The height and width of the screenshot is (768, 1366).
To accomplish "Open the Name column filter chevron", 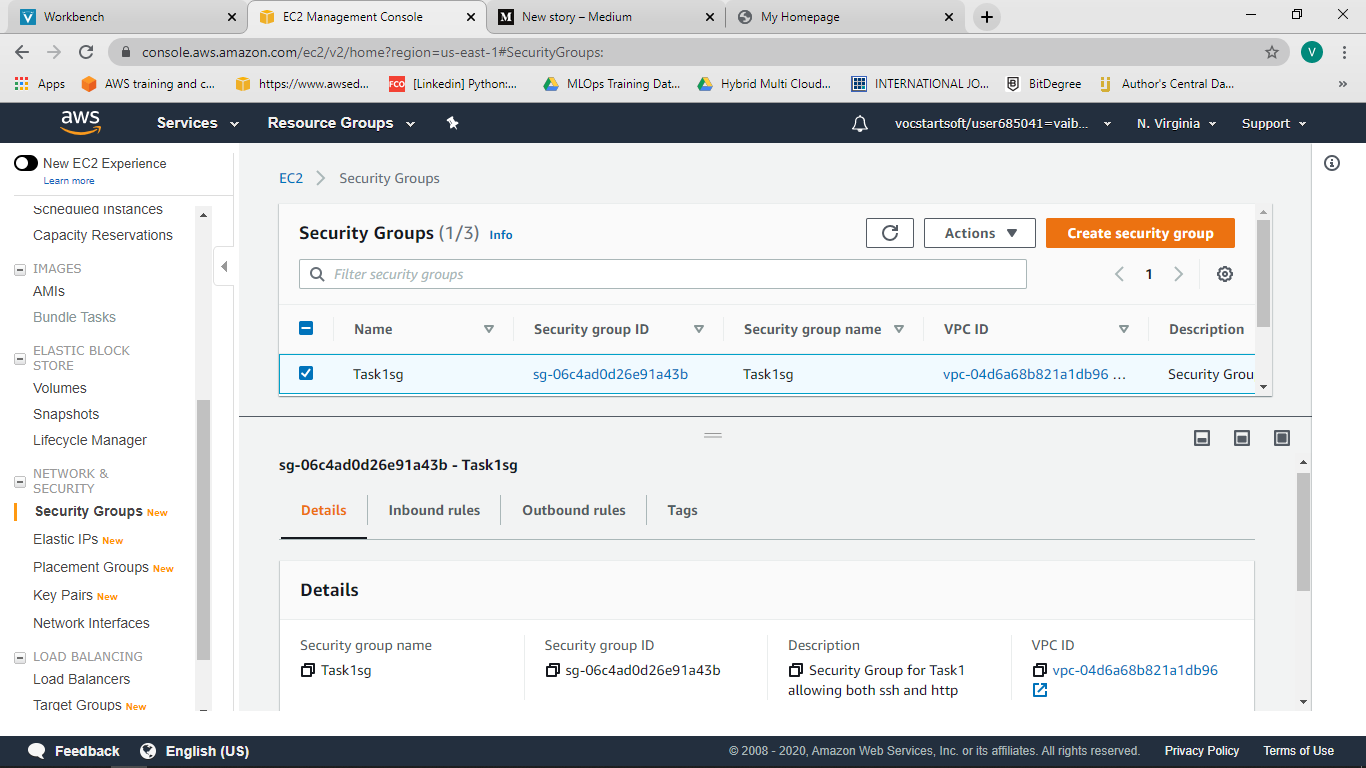I will [x=489, y=328].
